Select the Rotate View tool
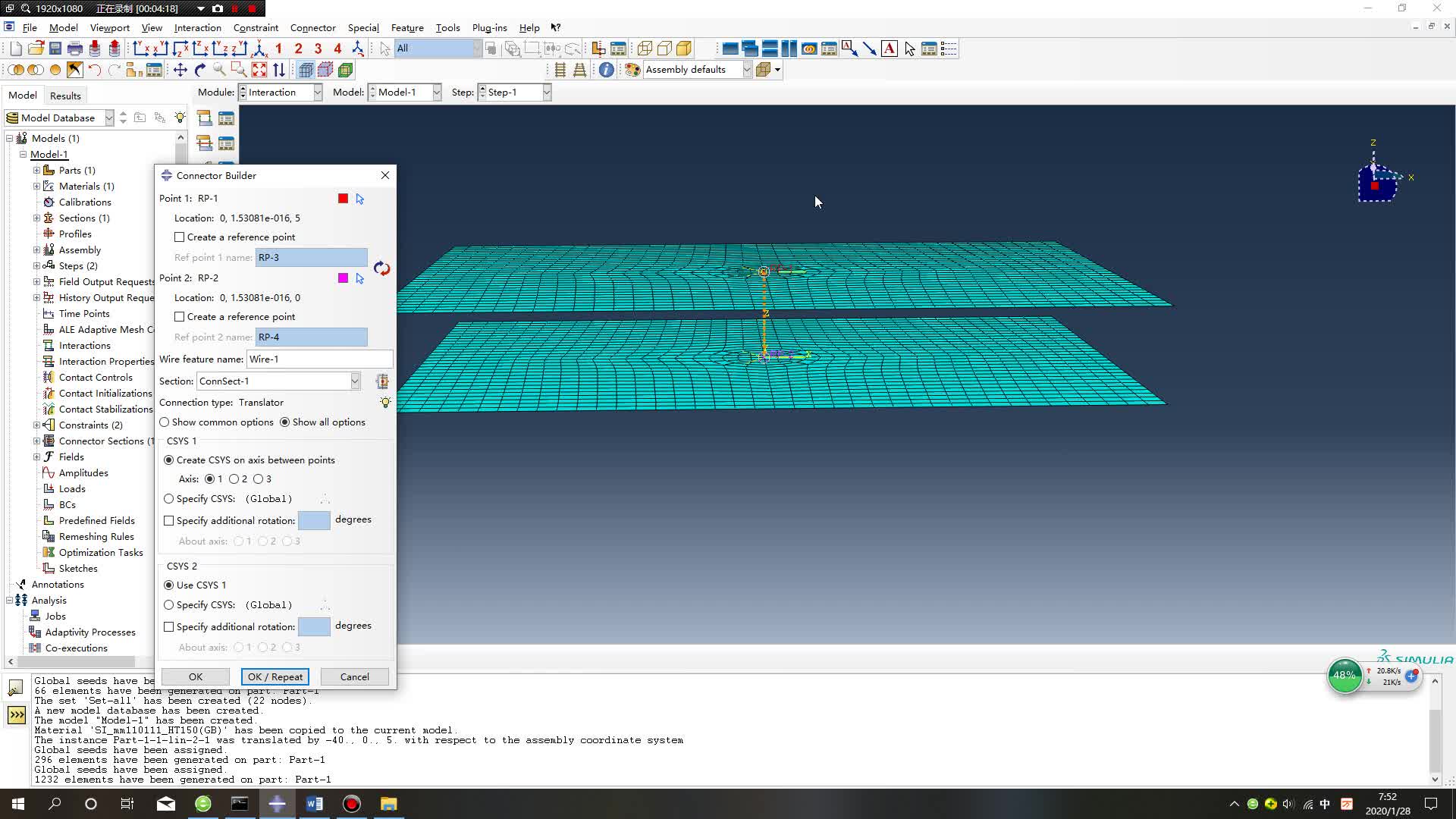This screenshot has height=819, width=1456. (199, 70)
